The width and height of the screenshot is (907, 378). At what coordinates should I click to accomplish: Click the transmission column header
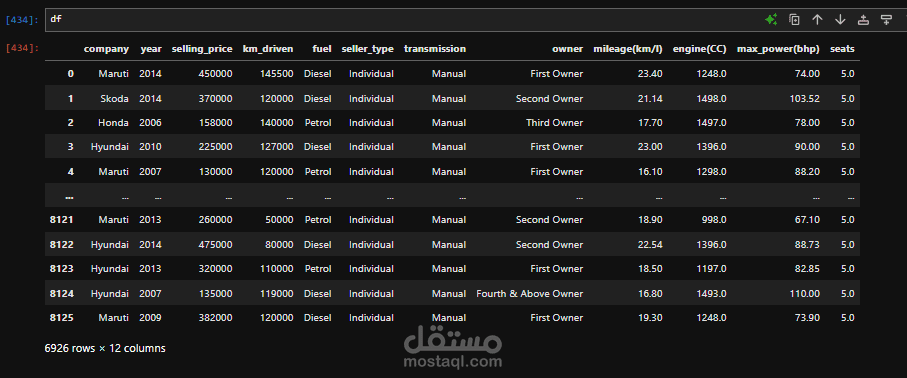434,49
